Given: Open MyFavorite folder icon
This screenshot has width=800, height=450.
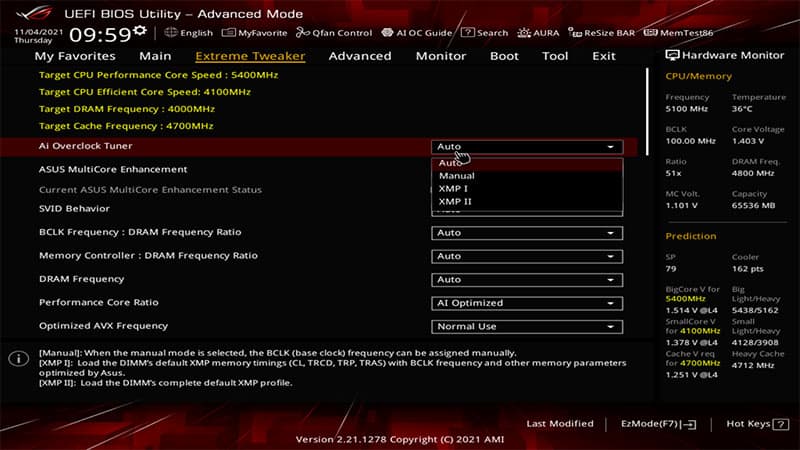Looking at the screenshot, I should tap(229, 33).
